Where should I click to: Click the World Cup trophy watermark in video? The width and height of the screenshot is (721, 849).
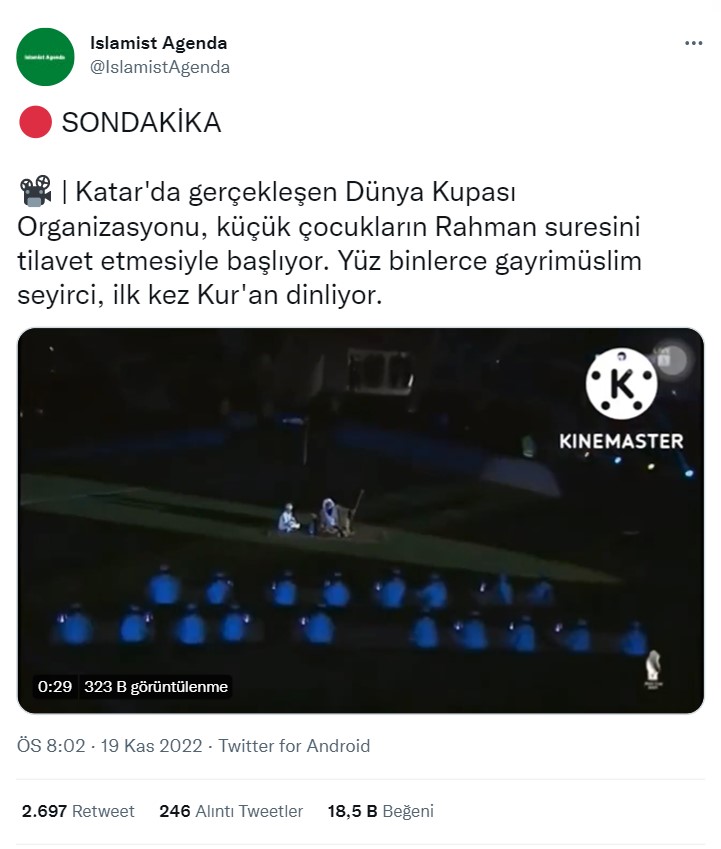pos(653,670)
